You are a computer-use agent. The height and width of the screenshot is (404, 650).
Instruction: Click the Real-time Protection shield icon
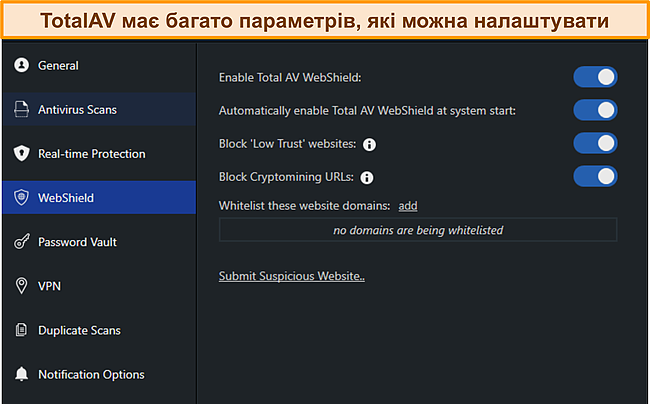[20, 154]
